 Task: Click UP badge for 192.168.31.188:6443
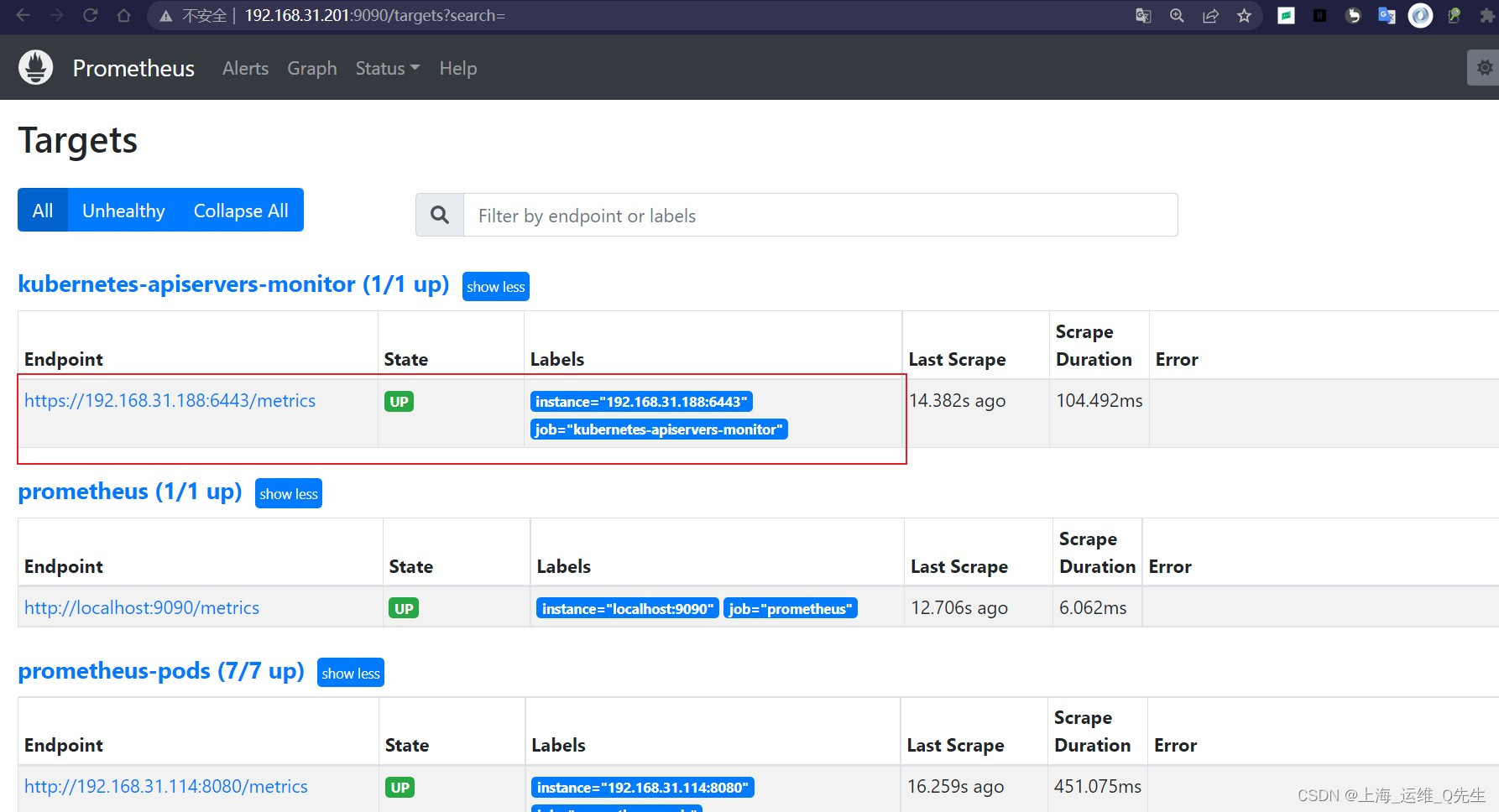pos(399,402)
